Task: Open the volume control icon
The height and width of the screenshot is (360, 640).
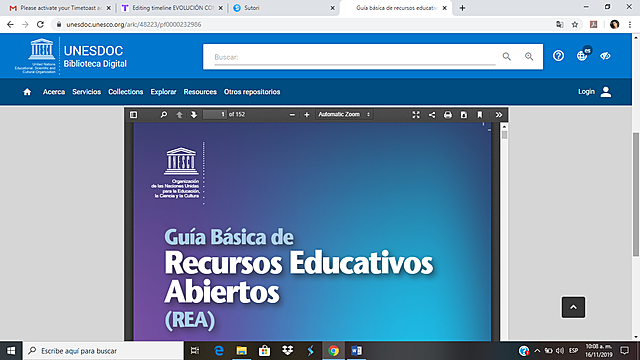Action: point(560,351)
